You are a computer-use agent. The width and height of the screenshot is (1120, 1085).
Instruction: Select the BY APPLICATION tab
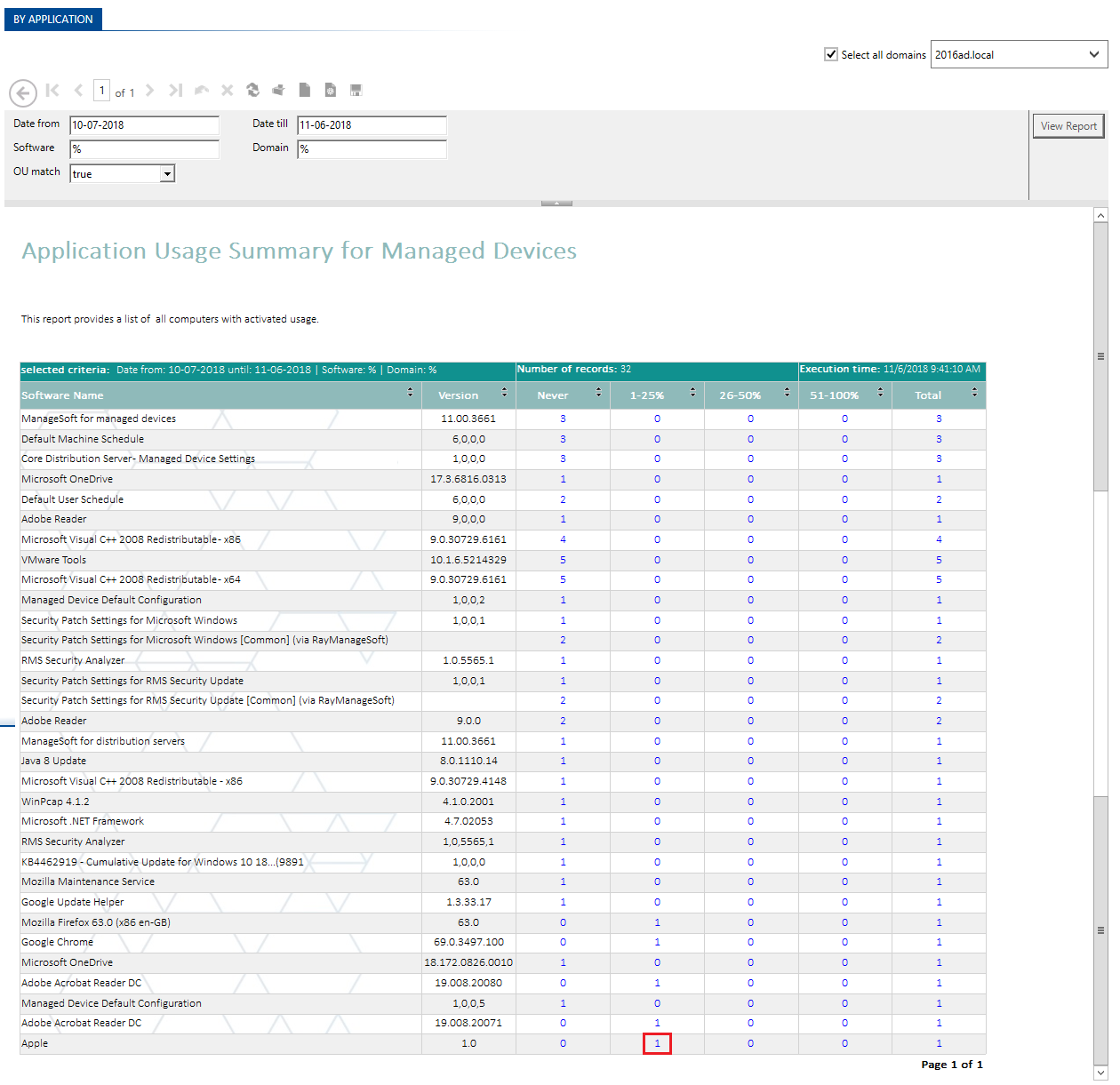tap(53, 19)
